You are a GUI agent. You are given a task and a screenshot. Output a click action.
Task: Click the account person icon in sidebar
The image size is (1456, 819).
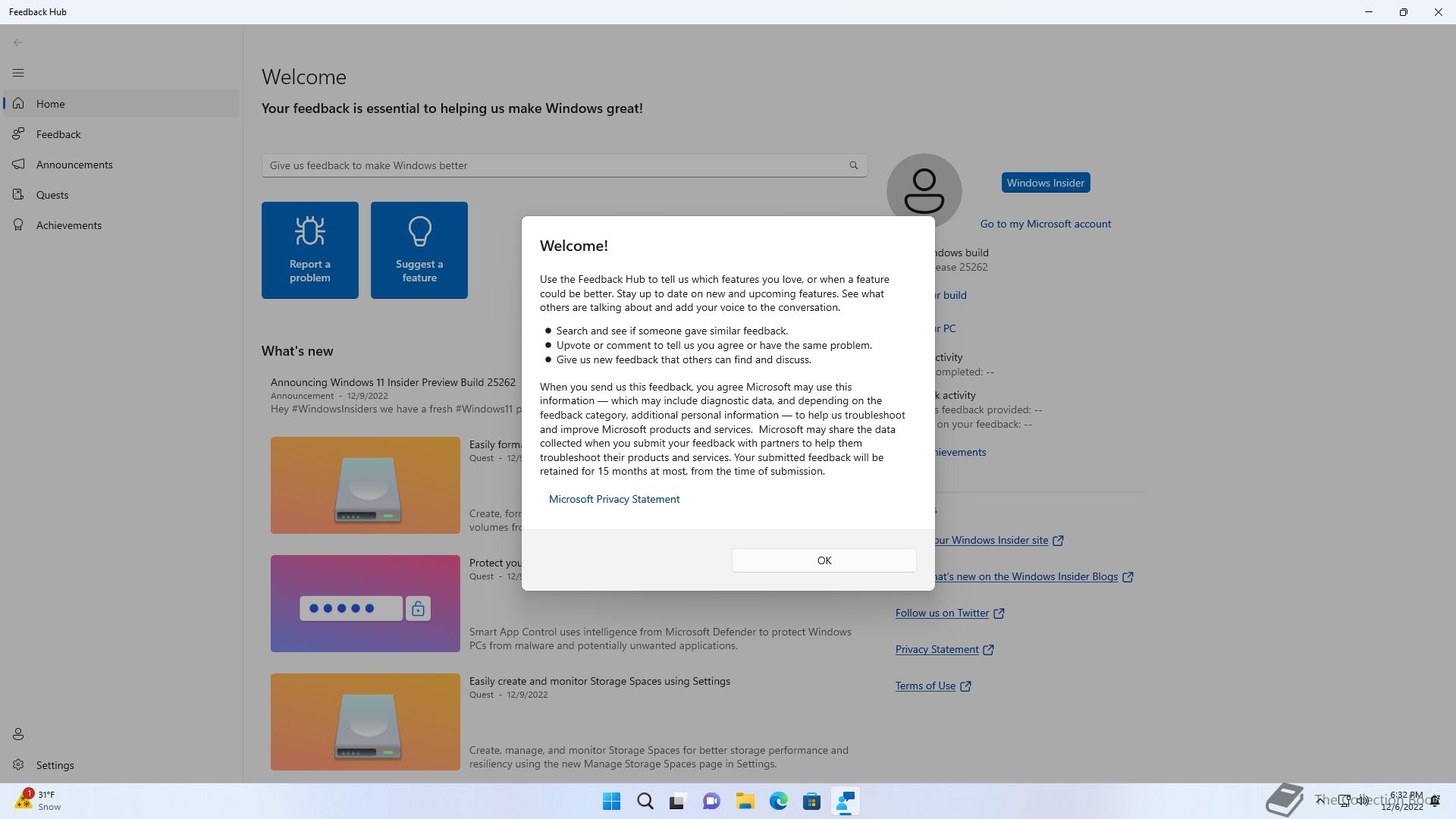(x=18, y=734)
